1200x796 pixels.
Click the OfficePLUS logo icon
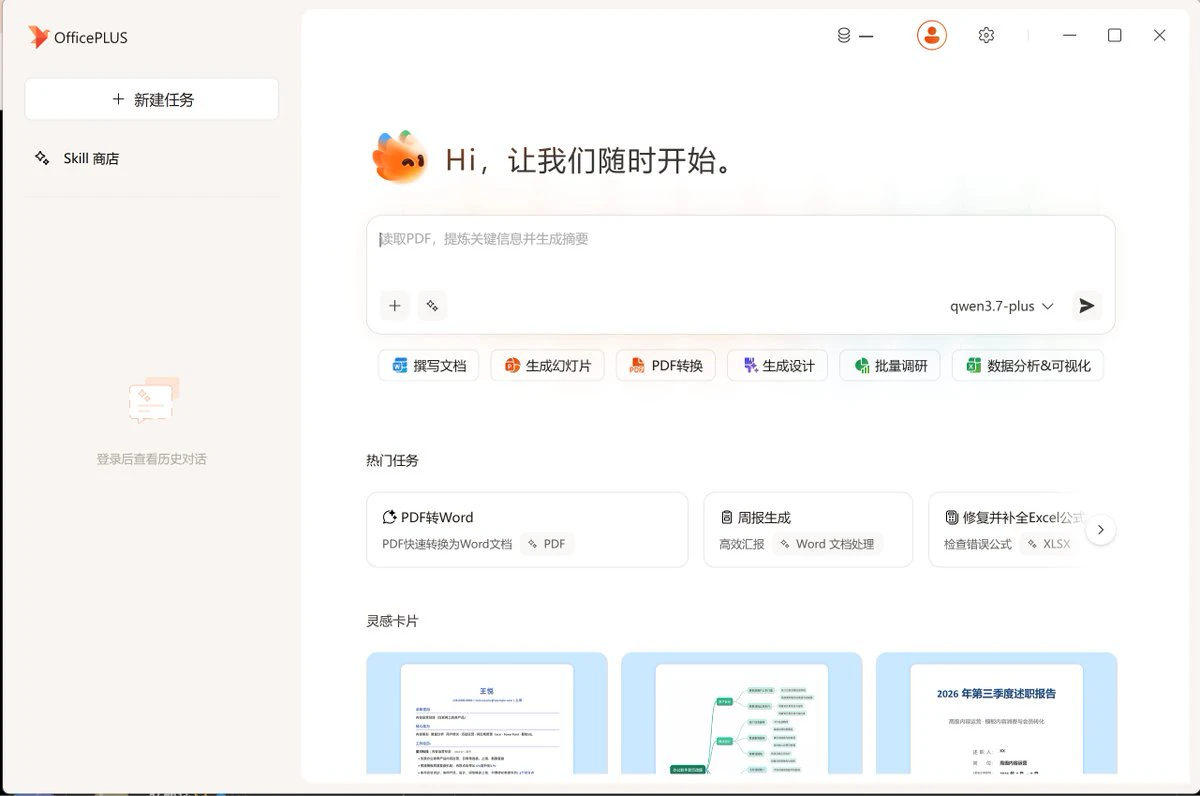tap(39, 37)
